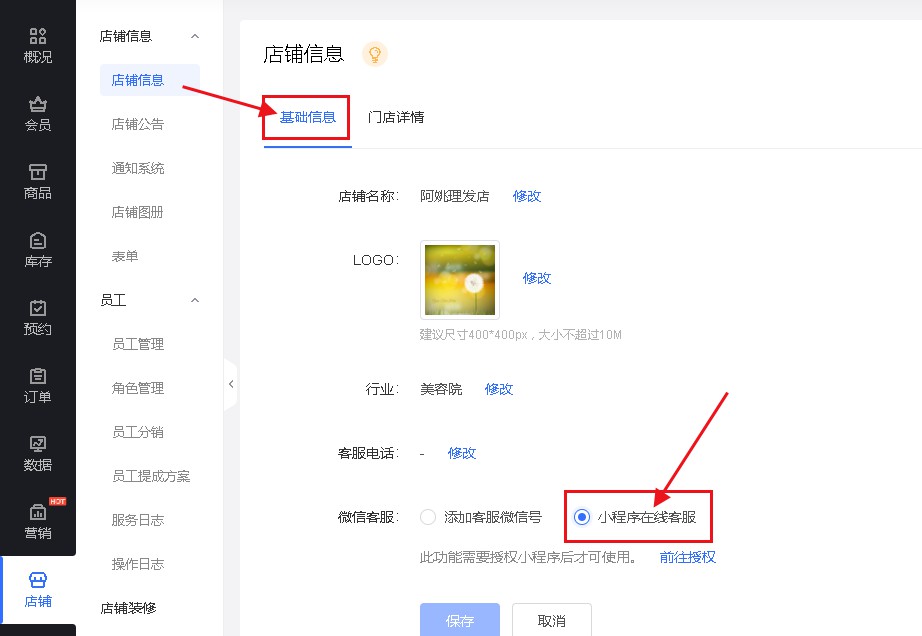The image size is (922, 636).
Task: Collapse the 员工 menu group
Action: pos(195,300)
